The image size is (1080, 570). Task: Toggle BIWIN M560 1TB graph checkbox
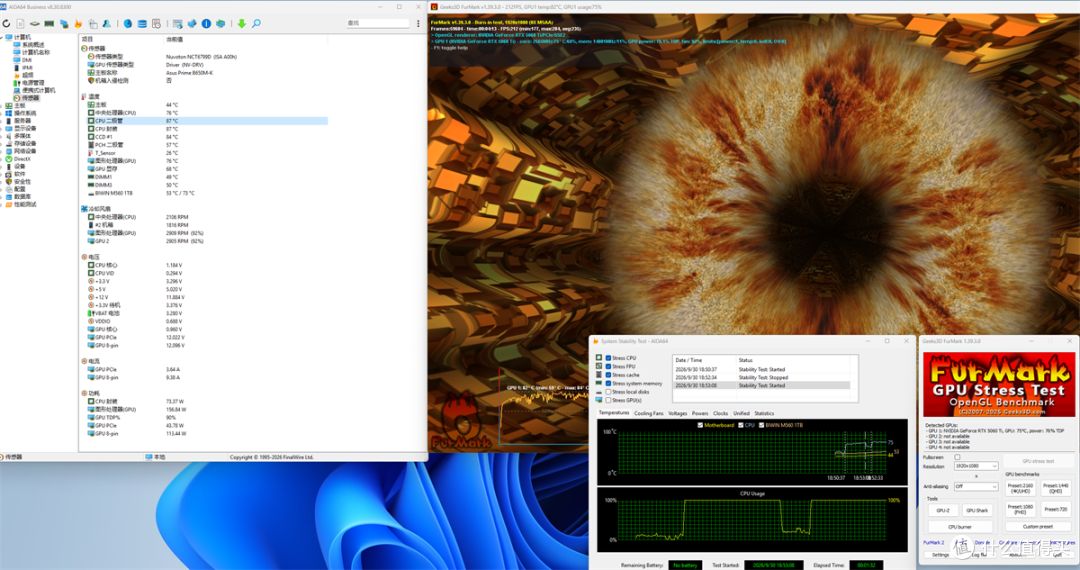[x=761, y=425]
